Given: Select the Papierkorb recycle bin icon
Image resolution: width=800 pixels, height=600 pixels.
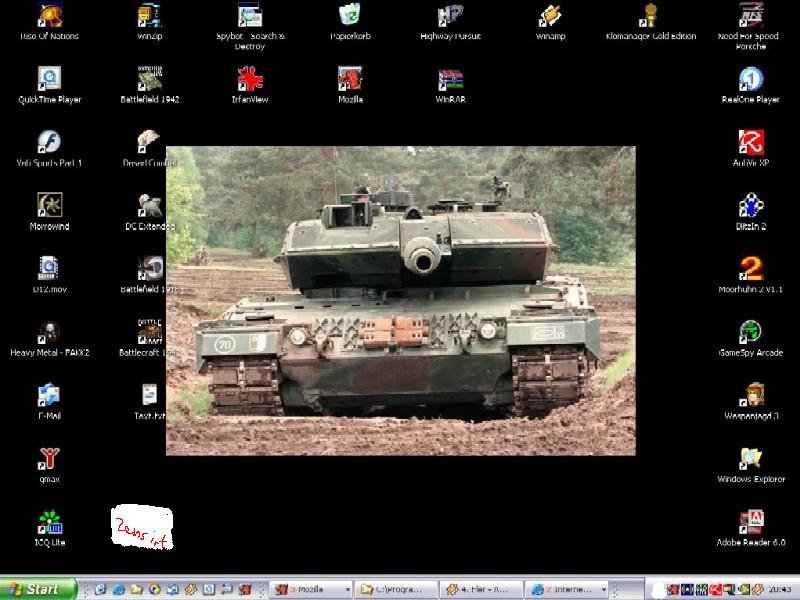Looking at the screenshot, I should pyautogui.click(x=350, y=17).
